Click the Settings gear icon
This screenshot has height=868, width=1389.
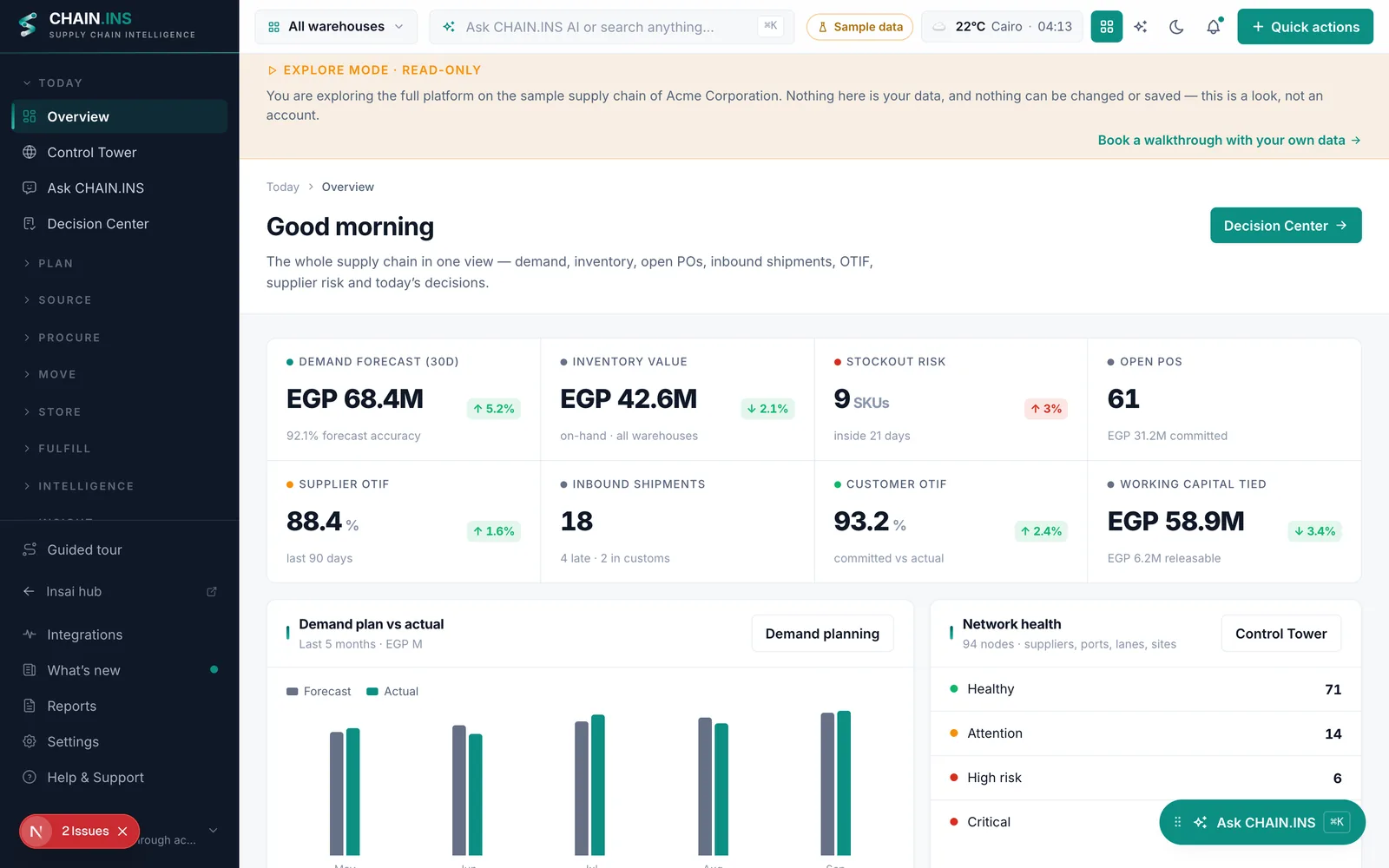click(30, 741)
